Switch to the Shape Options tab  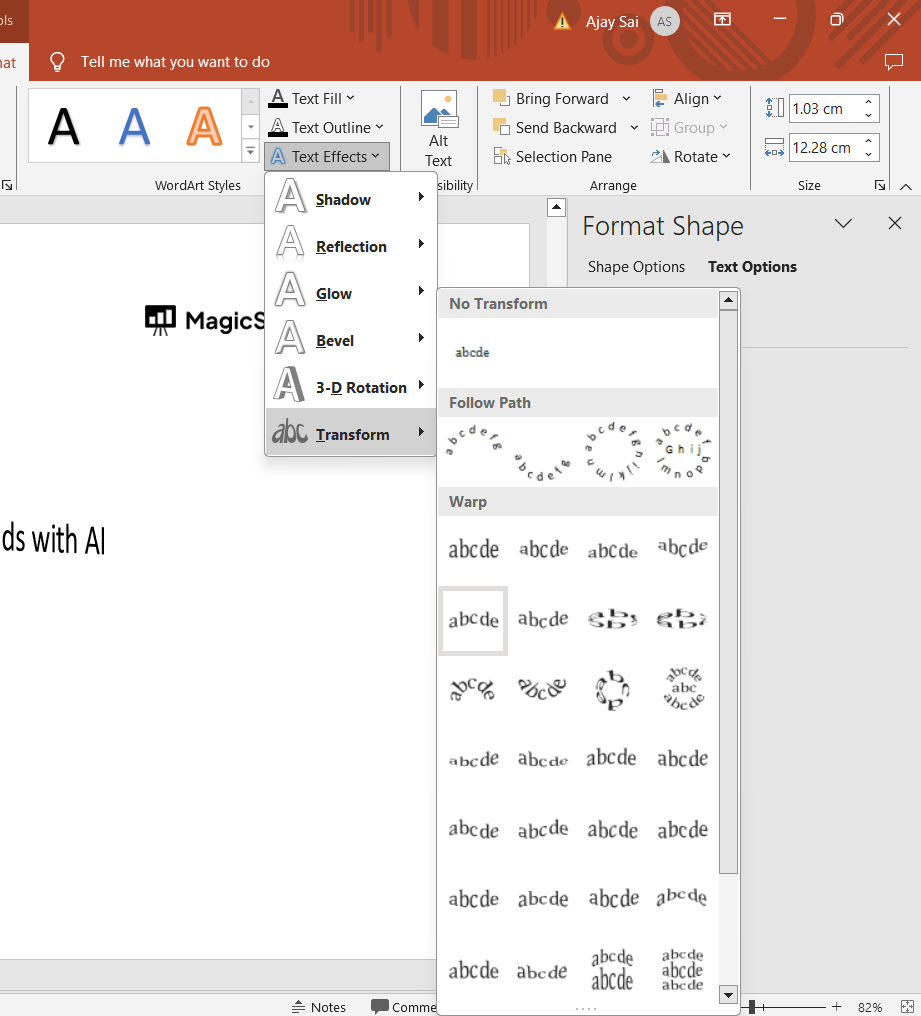636,267
